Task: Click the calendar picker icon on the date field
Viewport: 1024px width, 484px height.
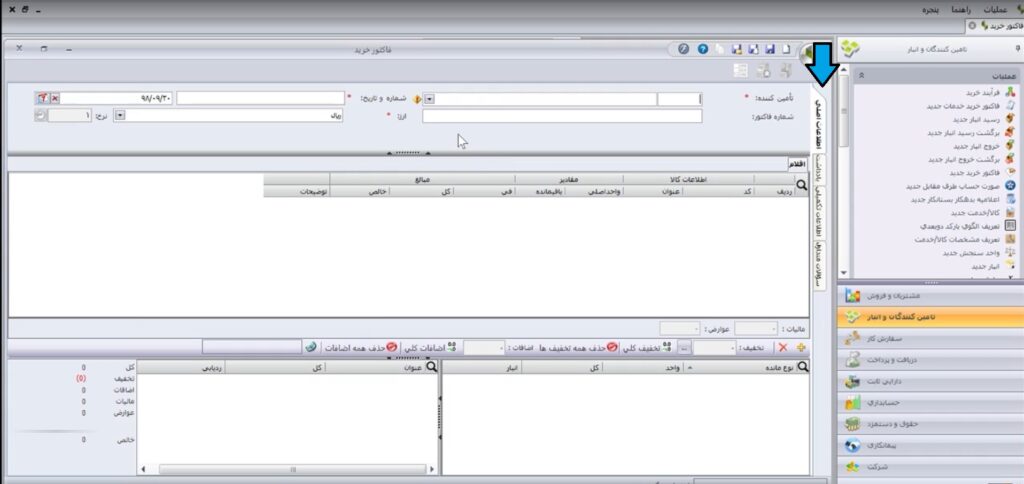Action: click(41, 98)
